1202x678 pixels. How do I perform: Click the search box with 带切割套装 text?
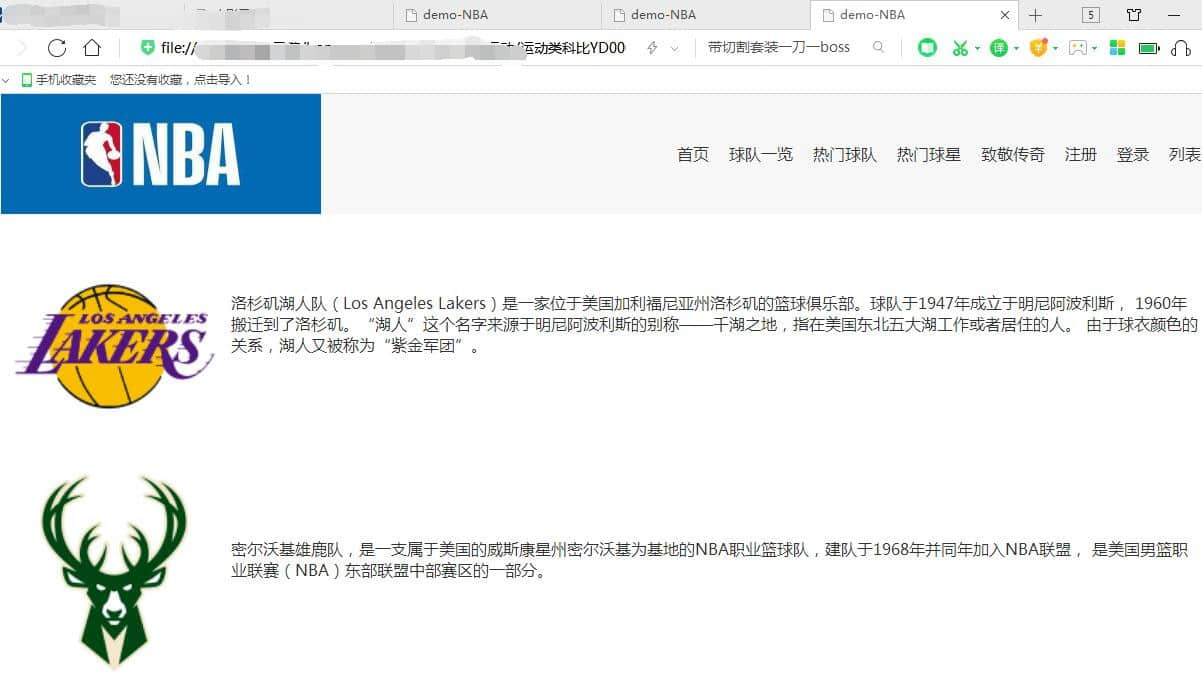click(780, 48)
